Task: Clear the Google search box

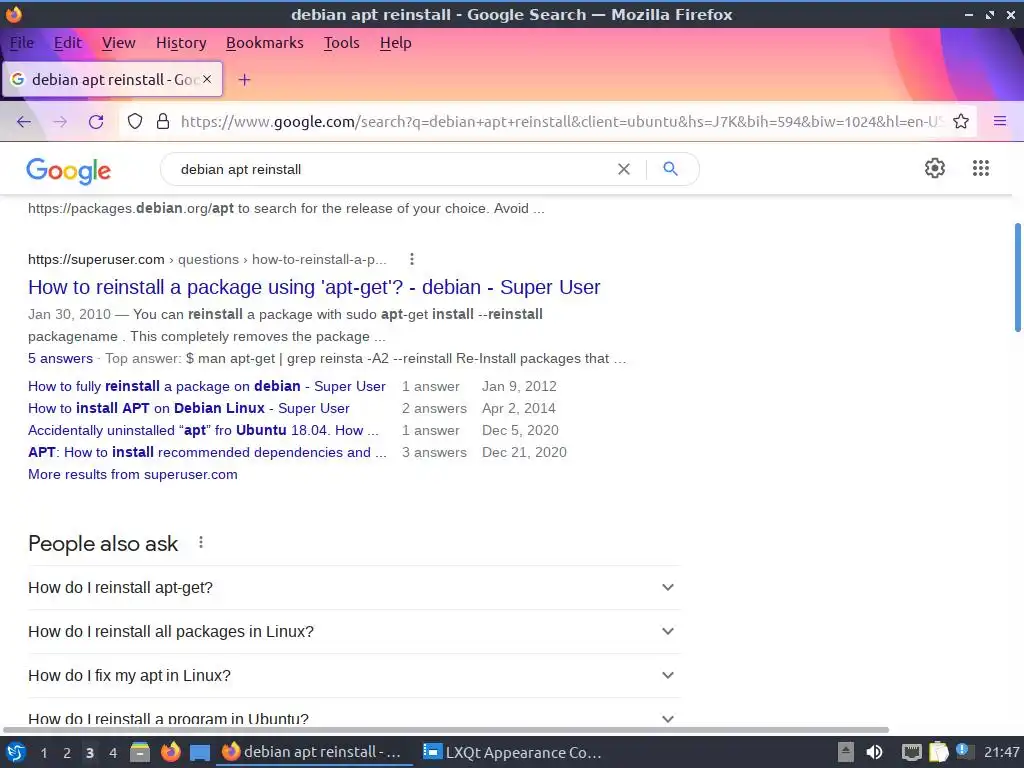Action: tap(624, 169)
